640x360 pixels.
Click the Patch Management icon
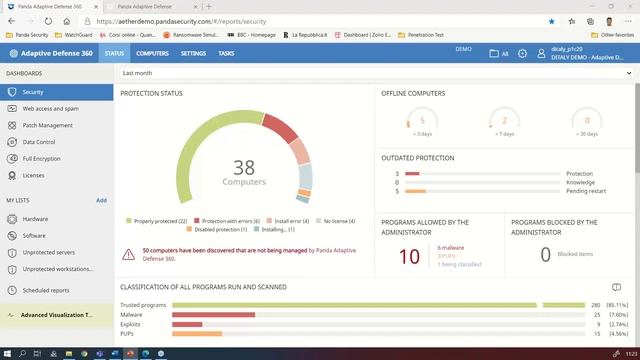12,125
